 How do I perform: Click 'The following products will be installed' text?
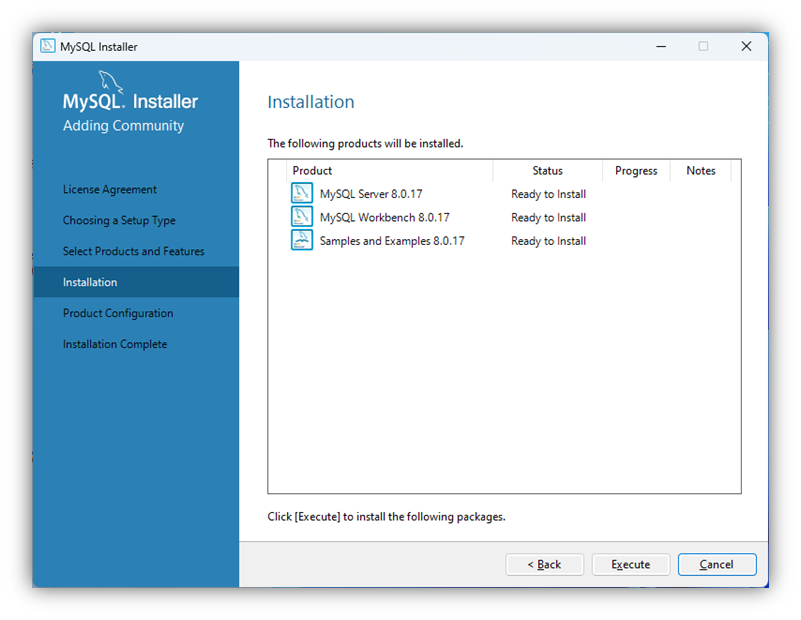[x=365, y=144]
